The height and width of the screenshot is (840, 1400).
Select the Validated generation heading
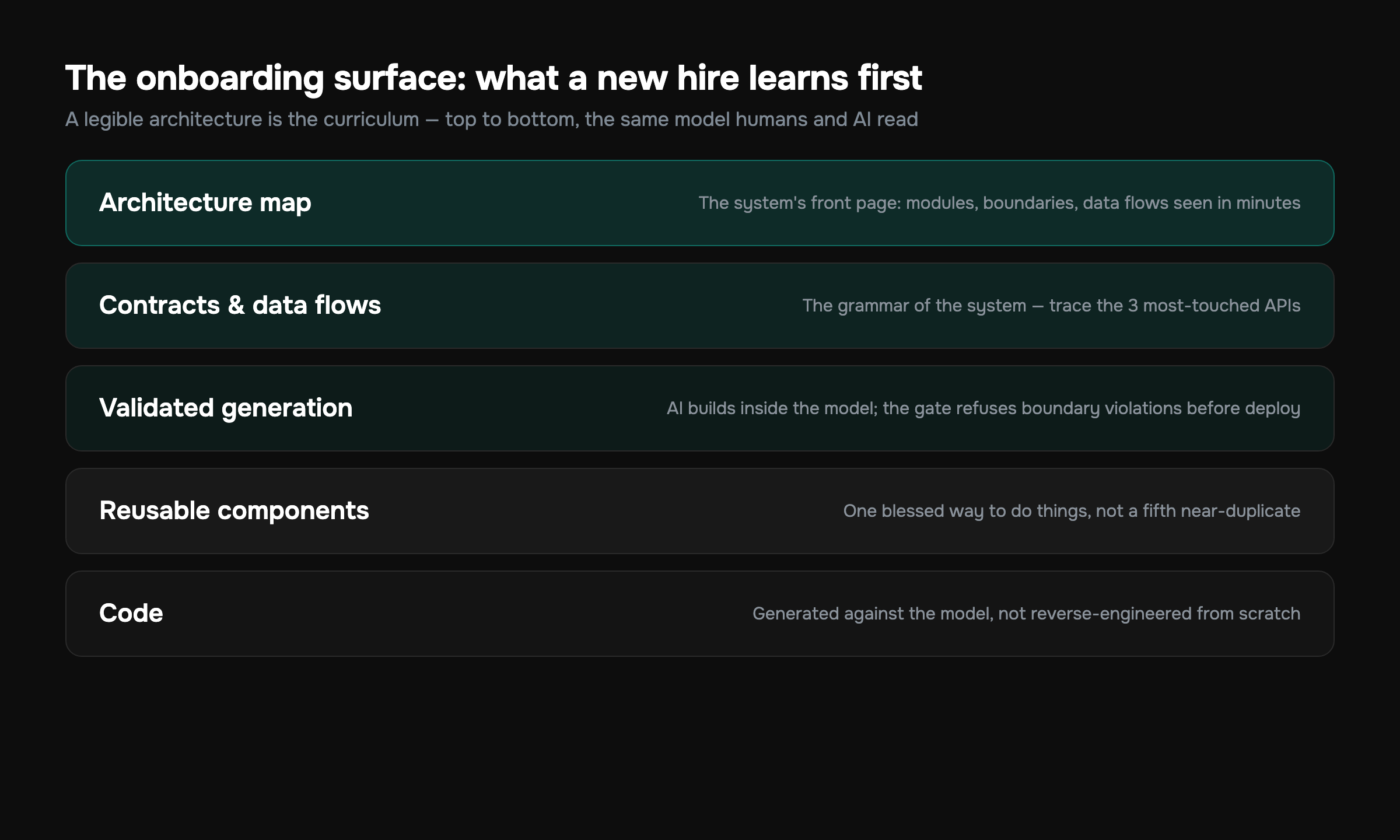226,408
